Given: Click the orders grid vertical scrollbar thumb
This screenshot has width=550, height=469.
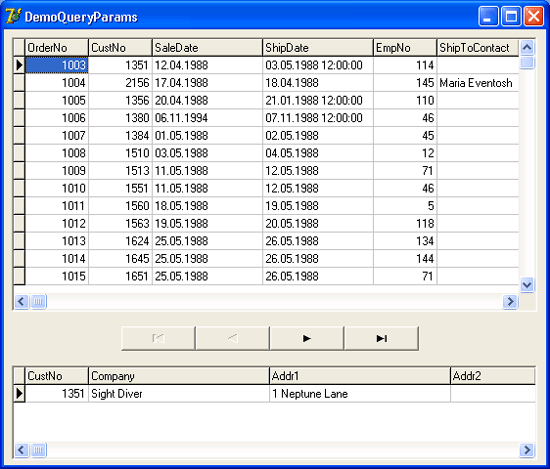Looking at the screenshot, I should click(x=527, y=63).
